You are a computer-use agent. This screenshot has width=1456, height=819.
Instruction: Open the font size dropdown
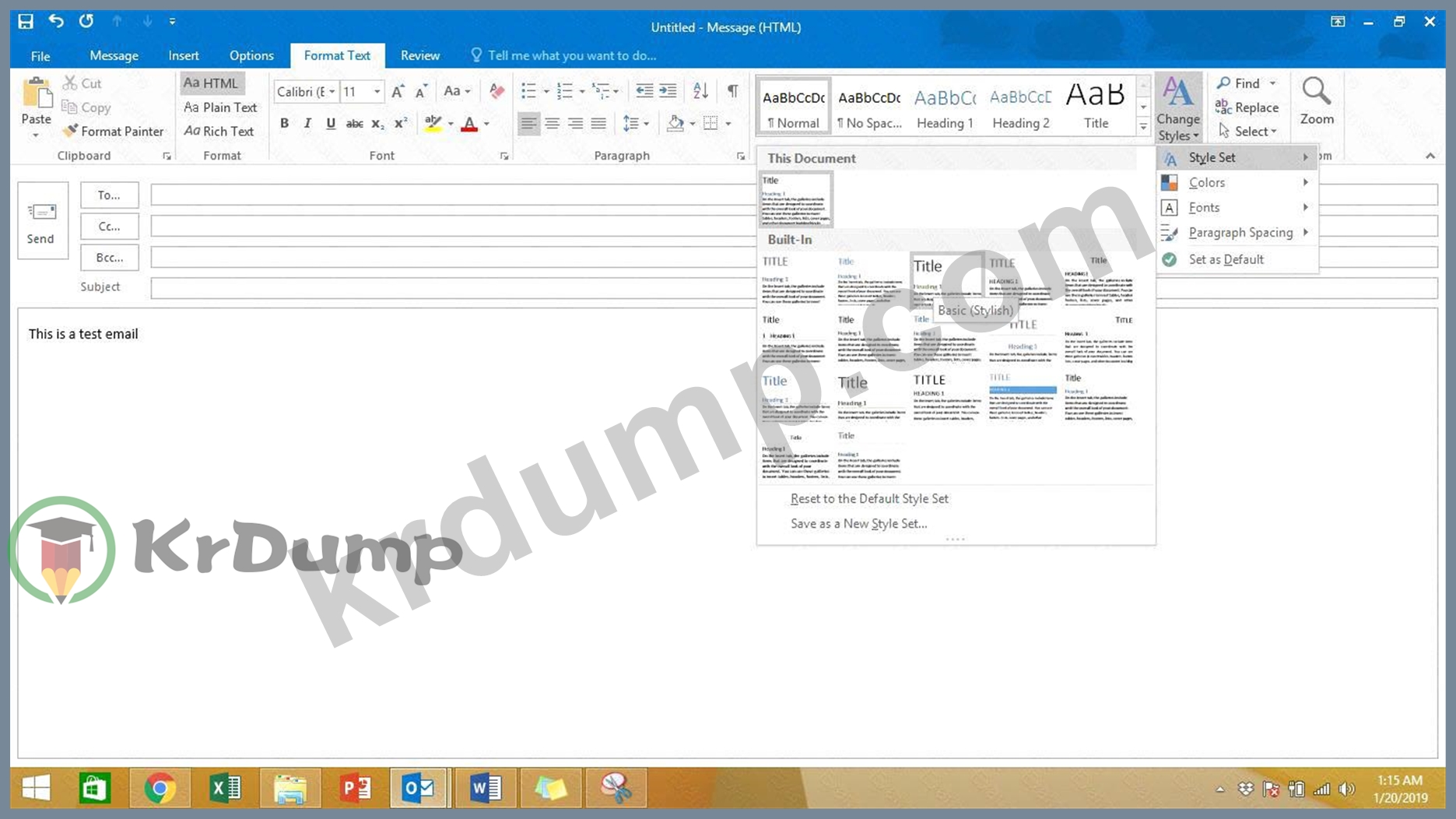377,92
